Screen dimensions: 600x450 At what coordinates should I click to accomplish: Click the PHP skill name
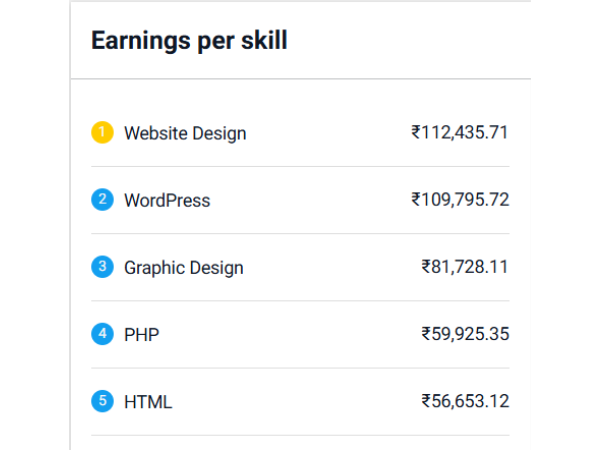[x=141, y=335]
